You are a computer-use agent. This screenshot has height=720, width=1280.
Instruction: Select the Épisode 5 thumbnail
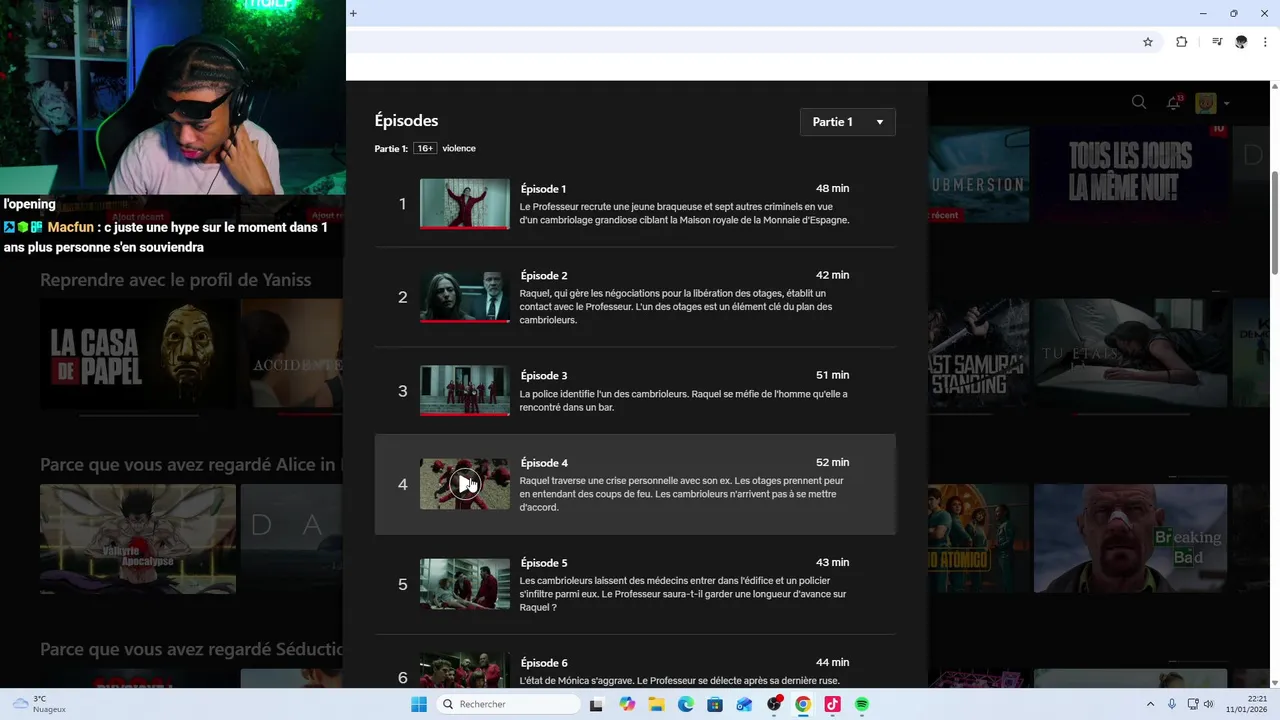click(465, 584)
